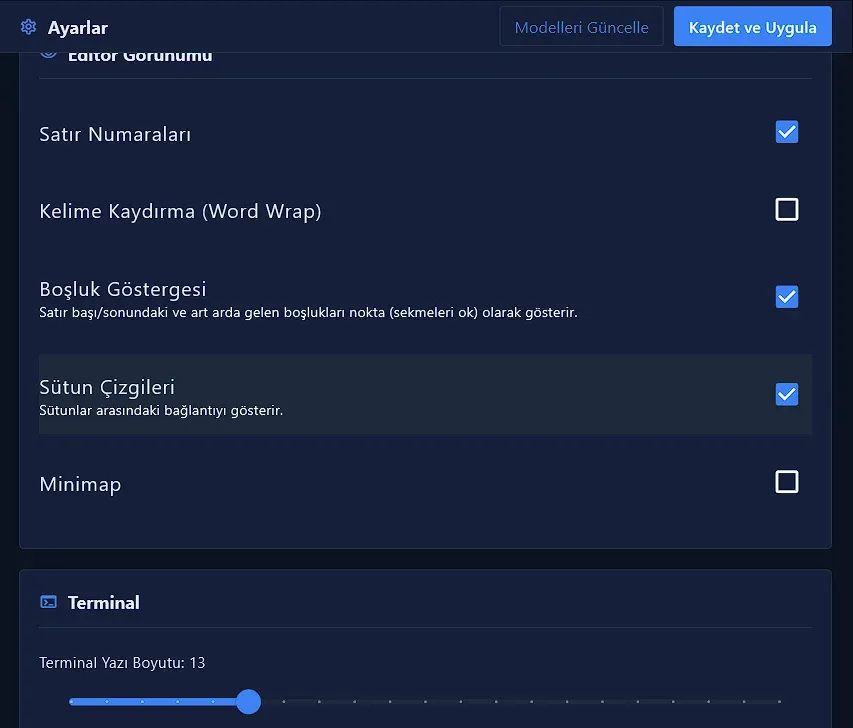Click Kaydet ve Uygula button

tap(752, 26)
